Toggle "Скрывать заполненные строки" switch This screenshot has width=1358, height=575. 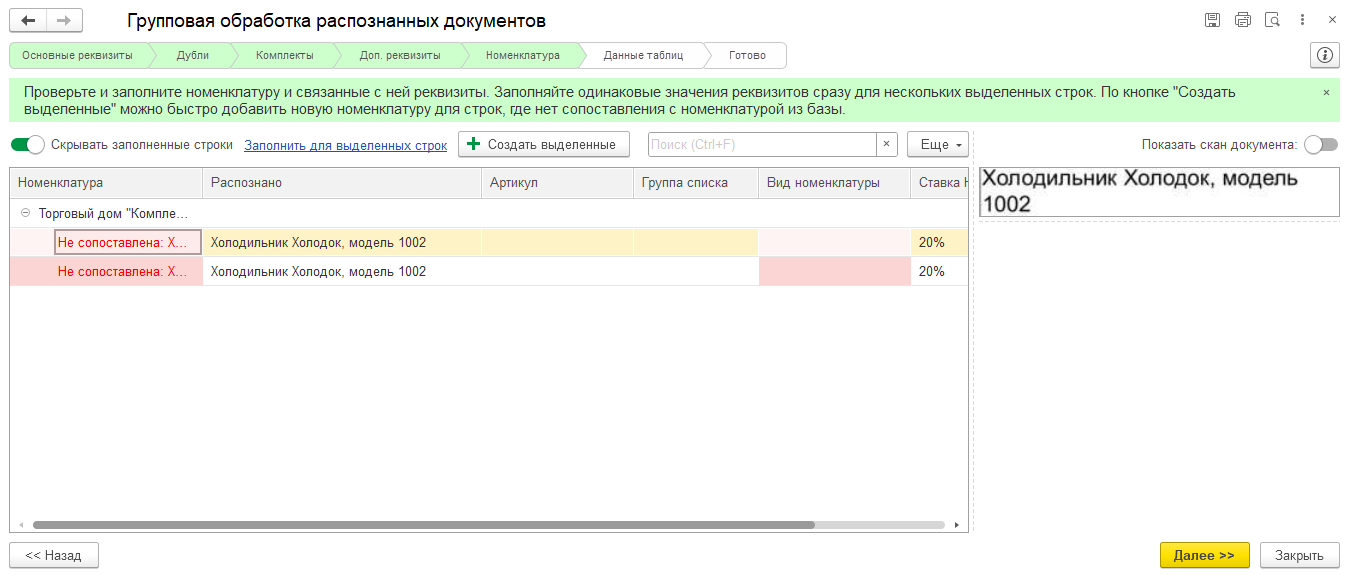pos(28,145)
